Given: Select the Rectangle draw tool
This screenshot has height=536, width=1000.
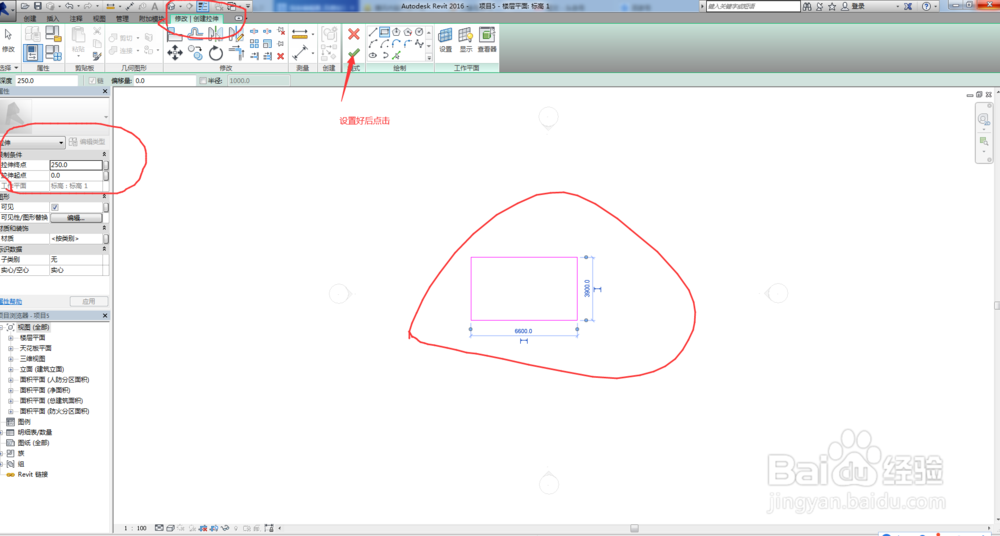Looking at the screenshot, I should pyautogui.click(x=385, y=32).
